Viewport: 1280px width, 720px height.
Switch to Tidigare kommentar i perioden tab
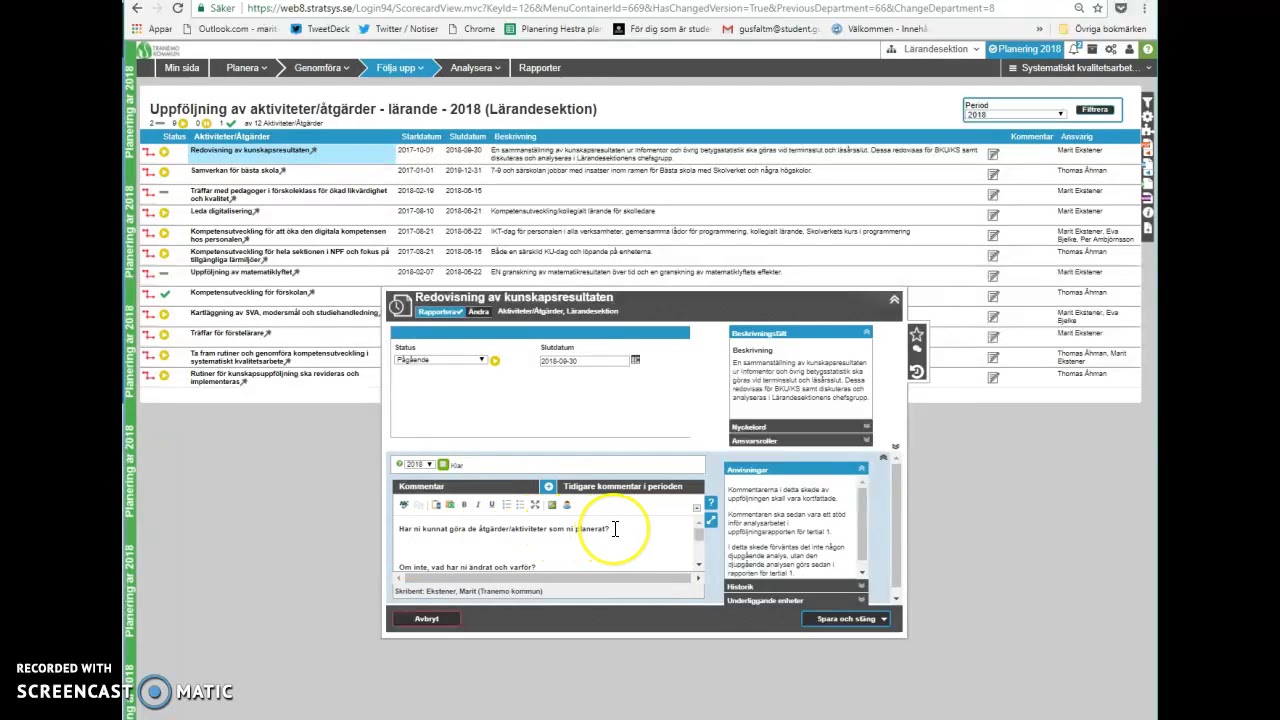622,486
